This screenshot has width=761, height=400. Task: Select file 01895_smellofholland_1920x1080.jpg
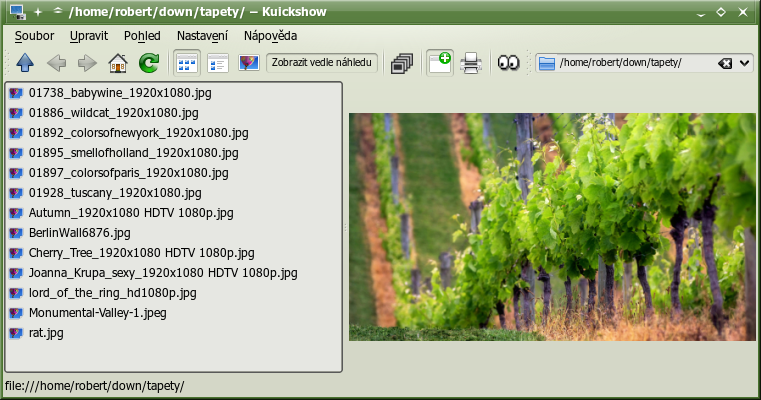pos(133,152)
